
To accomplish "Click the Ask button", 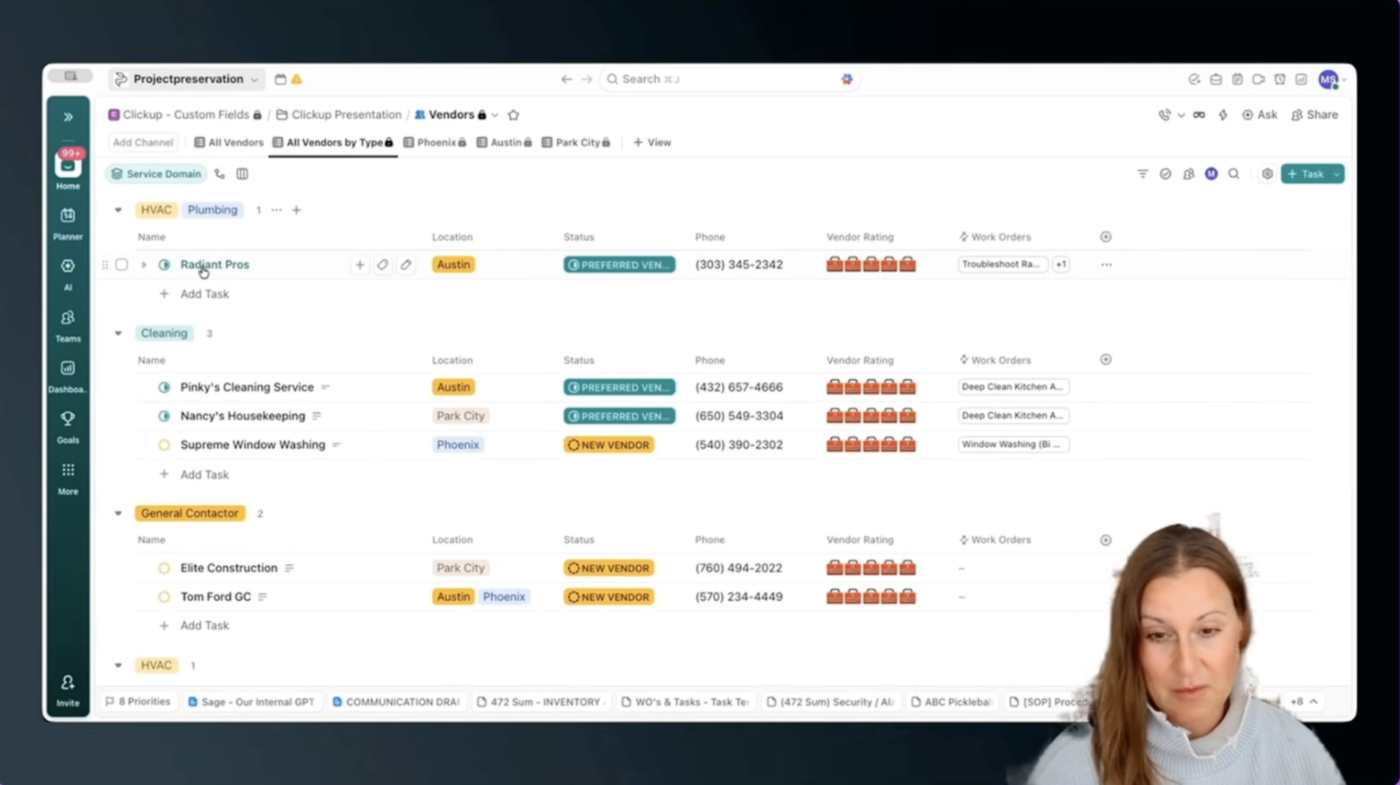I will tap(1259, 115).
